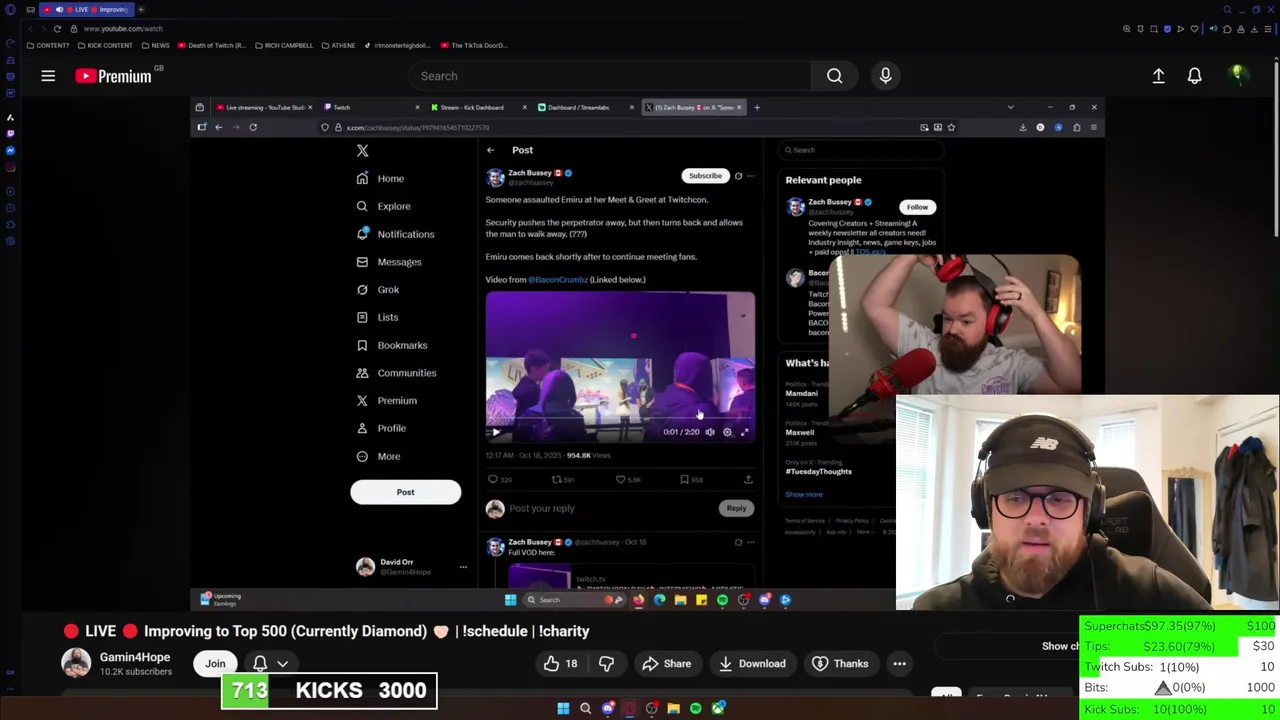This screenshot has height=720, width=1280.
Task: Click the Join channel button
Action: tap(215, 664)
